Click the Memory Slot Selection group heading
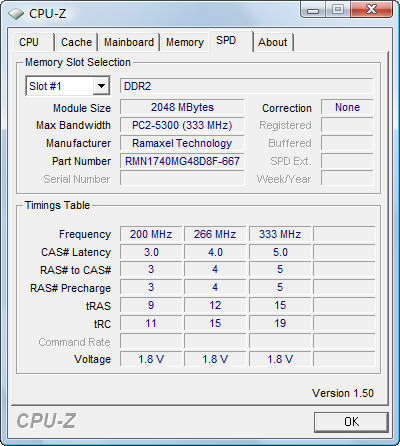 point(78,62)
